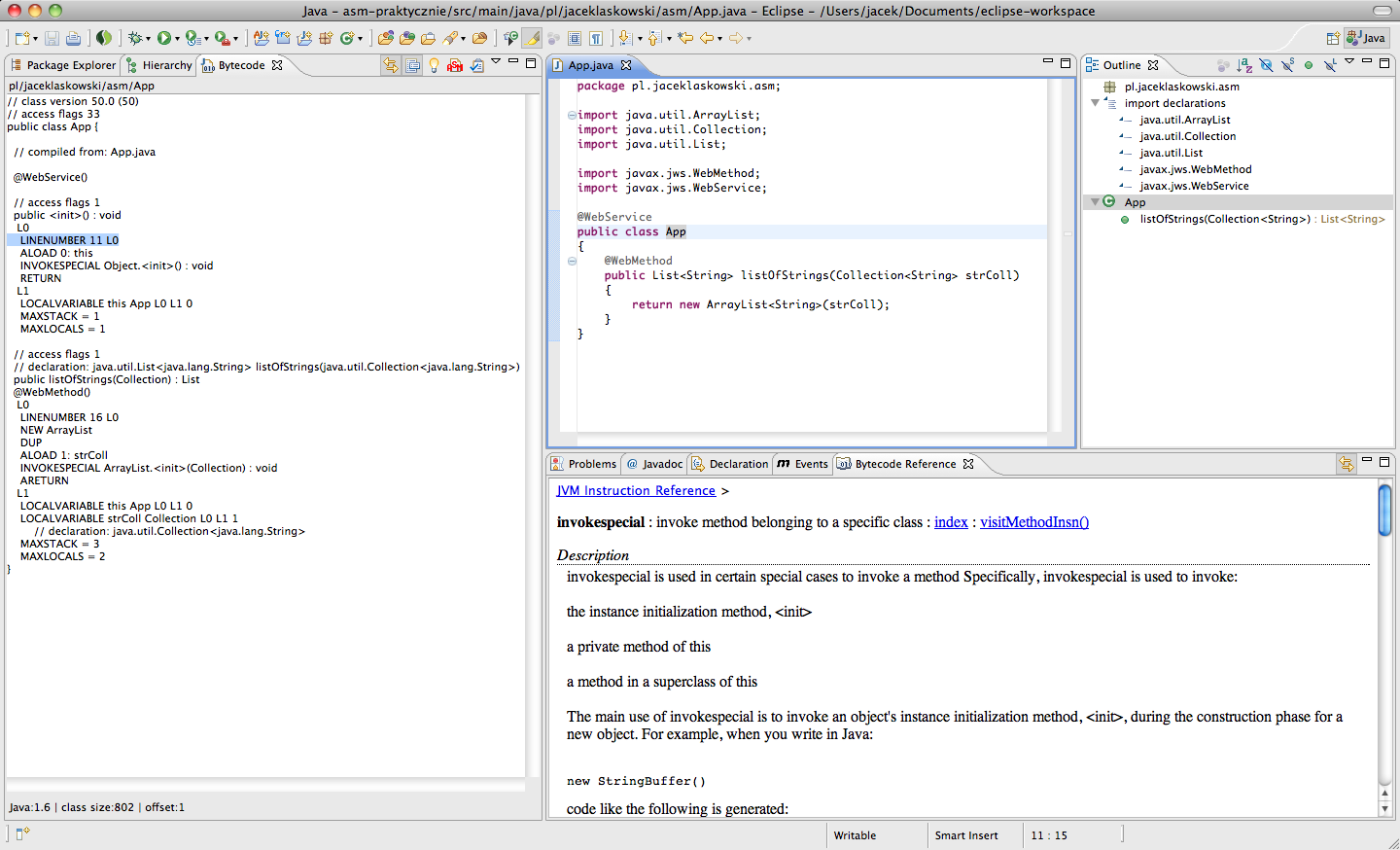1400x850 pixels.
Task: Click the Show Whitespace Characters pilcrow icon
Action: coord(596,38)
